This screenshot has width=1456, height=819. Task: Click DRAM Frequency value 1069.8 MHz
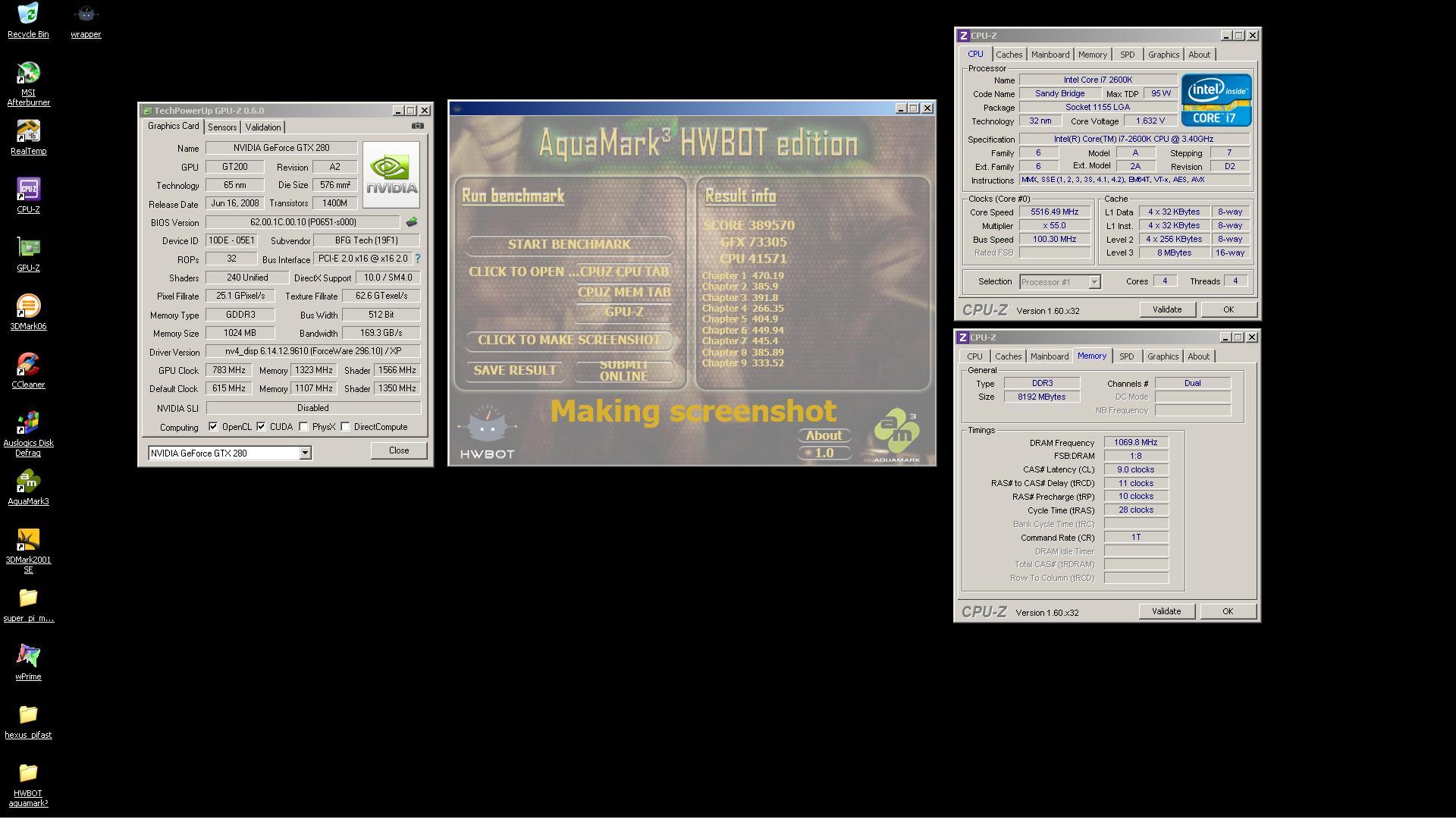point(1136,443)
